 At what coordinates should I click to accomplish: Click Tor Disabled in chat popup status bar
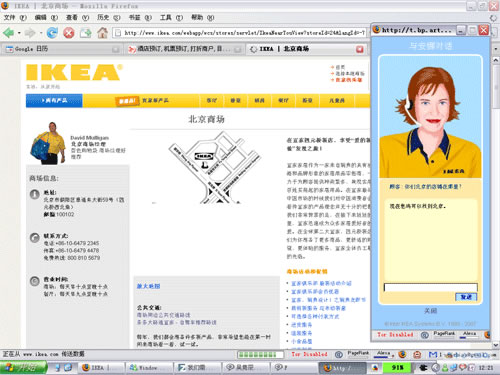pos(395,334)
